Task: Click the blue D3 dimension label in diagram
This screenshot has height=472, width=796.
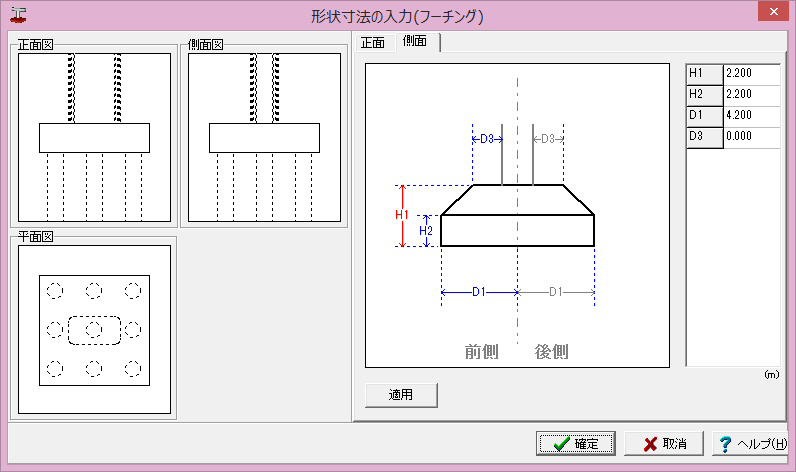Action: pyautogui.click(x=487, y=139)
